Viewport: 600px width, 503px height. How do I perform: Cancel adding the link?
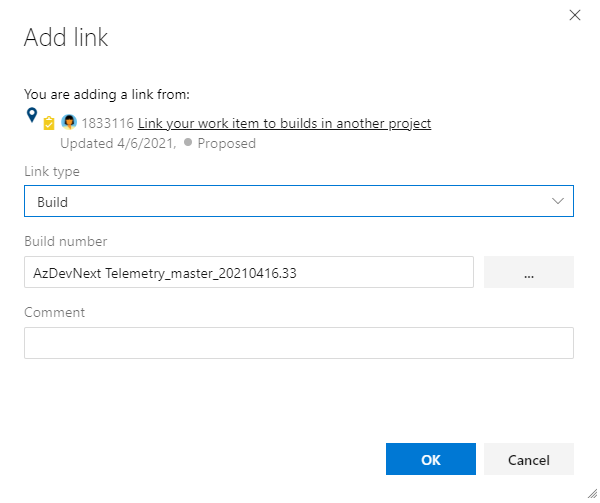(528, 459)
